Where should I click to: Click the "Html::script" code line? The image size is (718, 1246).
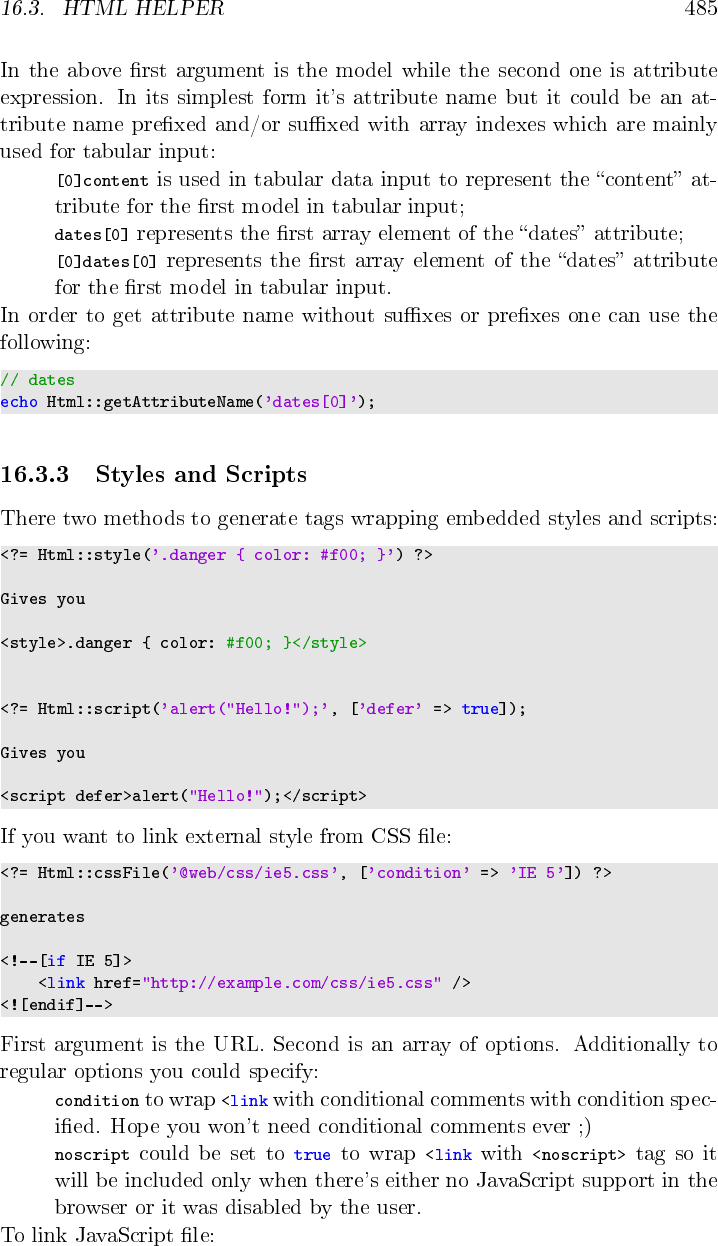(x=263, y=708)
